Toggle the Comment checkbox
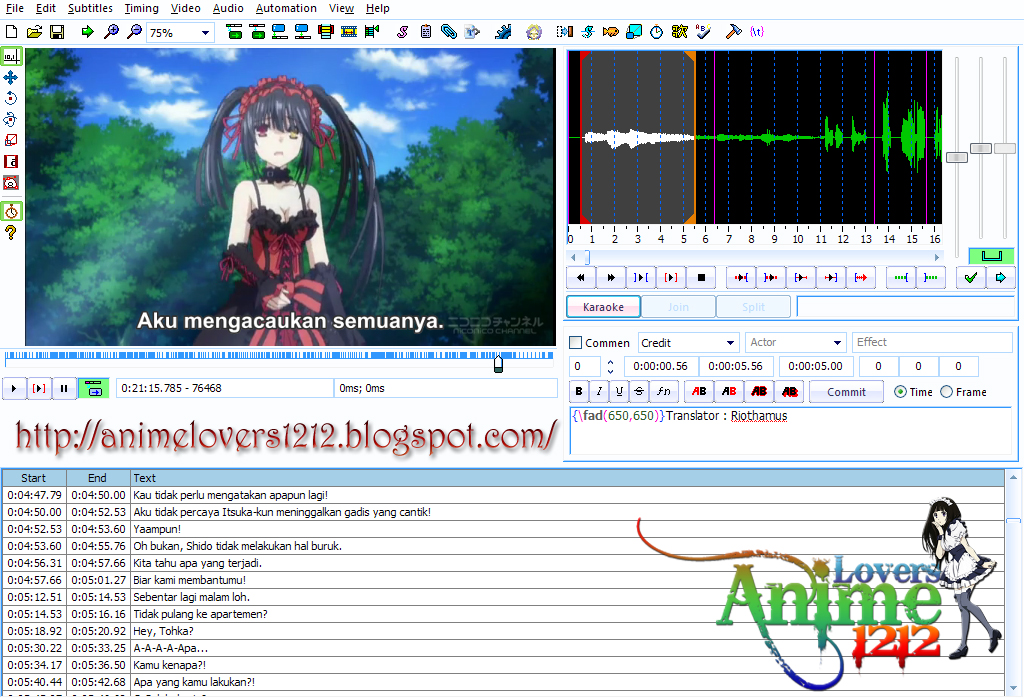Viewport: 1024px width, 698px height. point(575,342)
